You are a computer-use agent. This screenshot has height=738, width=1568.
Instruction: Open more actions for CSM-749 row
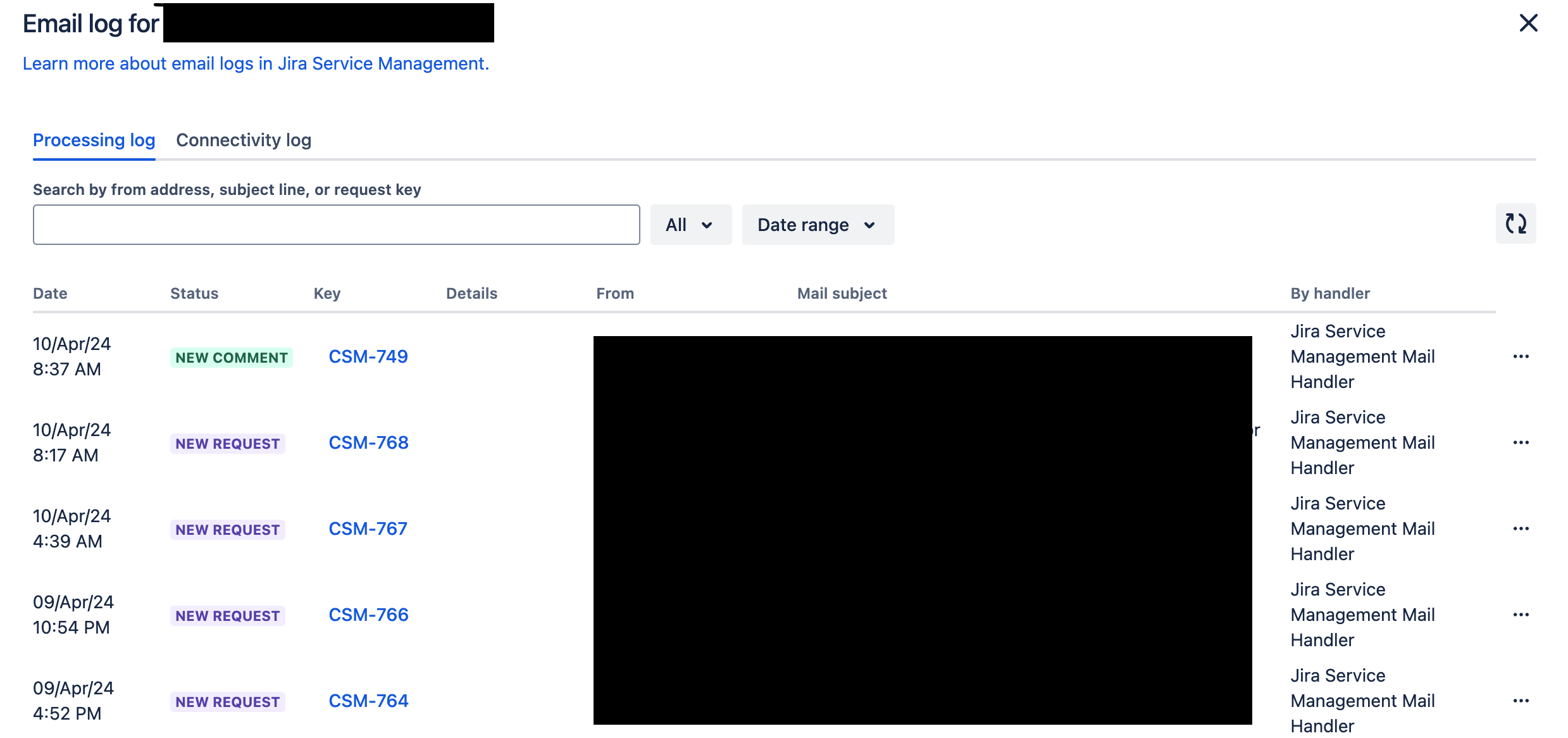(1521, 356)
